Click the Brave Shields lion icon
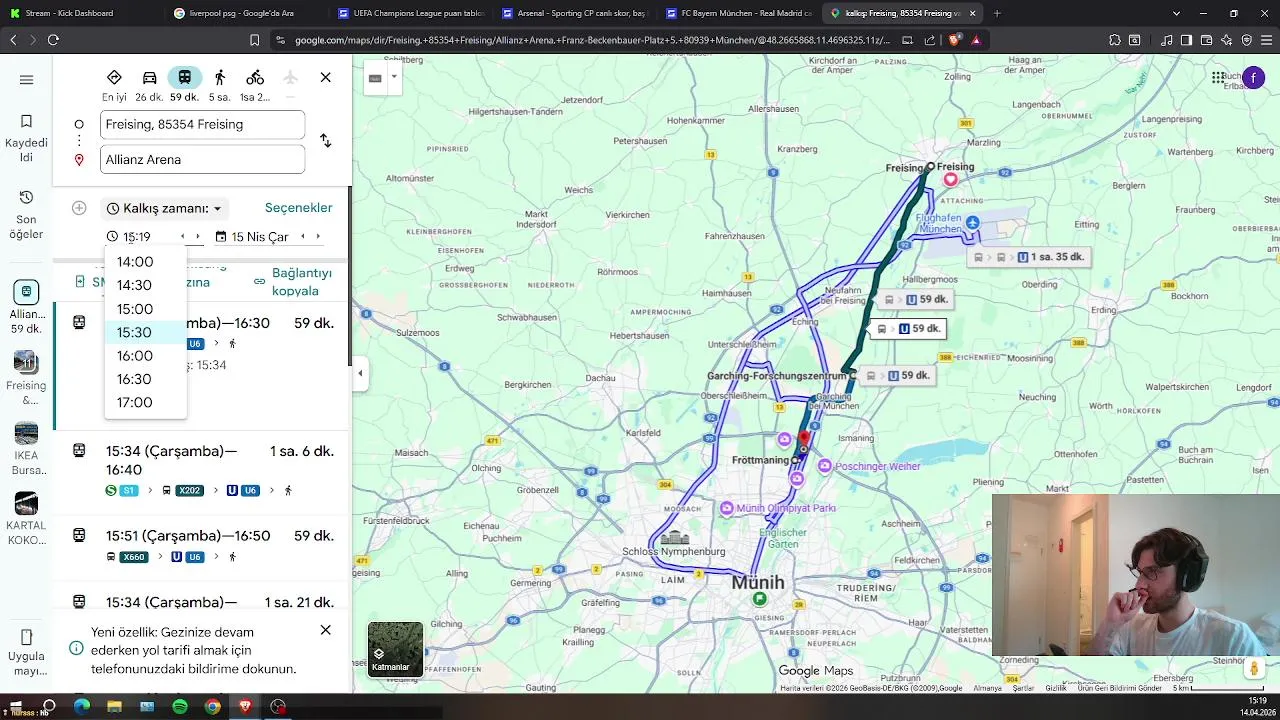This screenshot has height=720, width=1280. tap(954, 40)
